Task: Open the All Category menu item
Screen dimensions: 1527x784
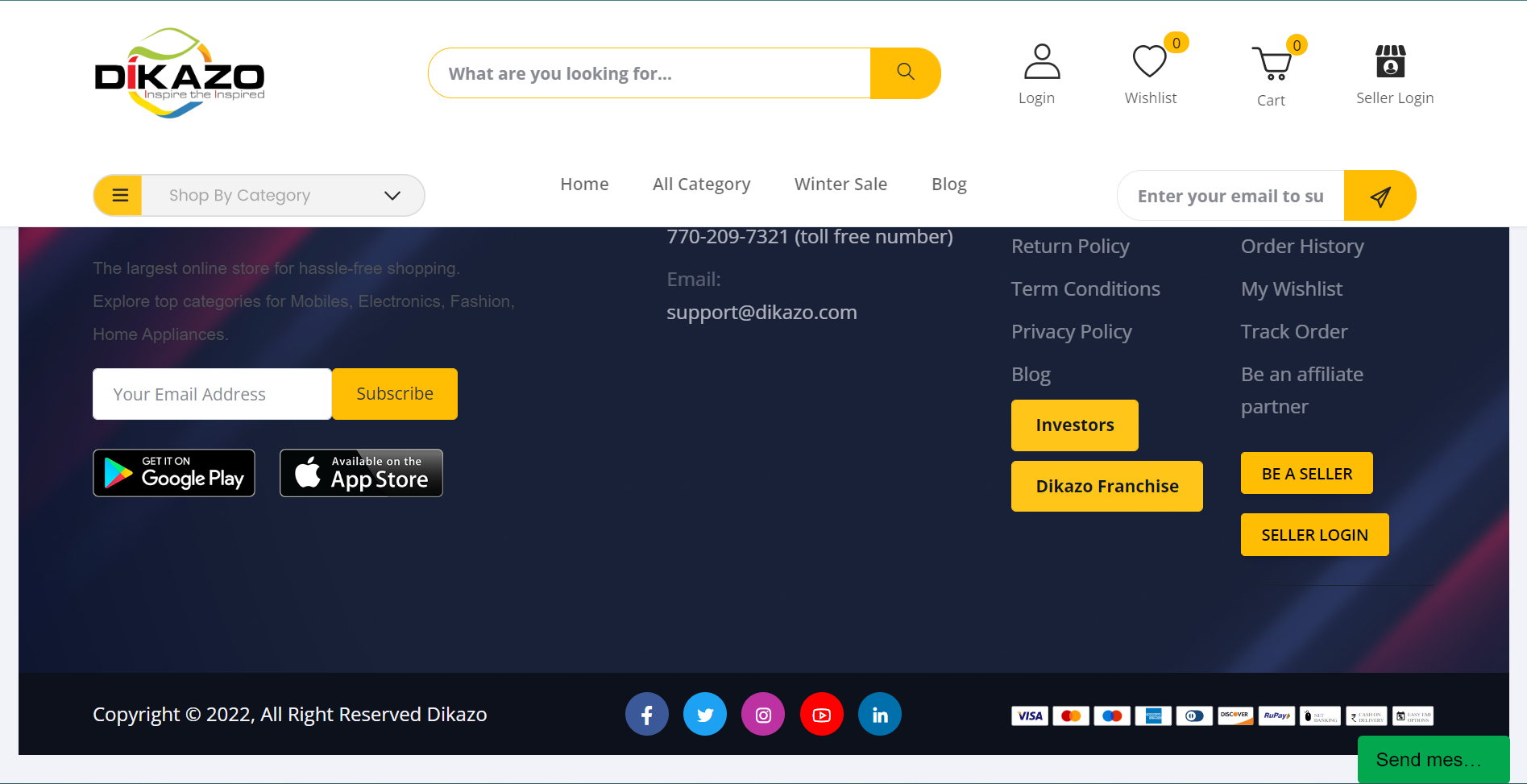Action: click(x=701, y=185)
